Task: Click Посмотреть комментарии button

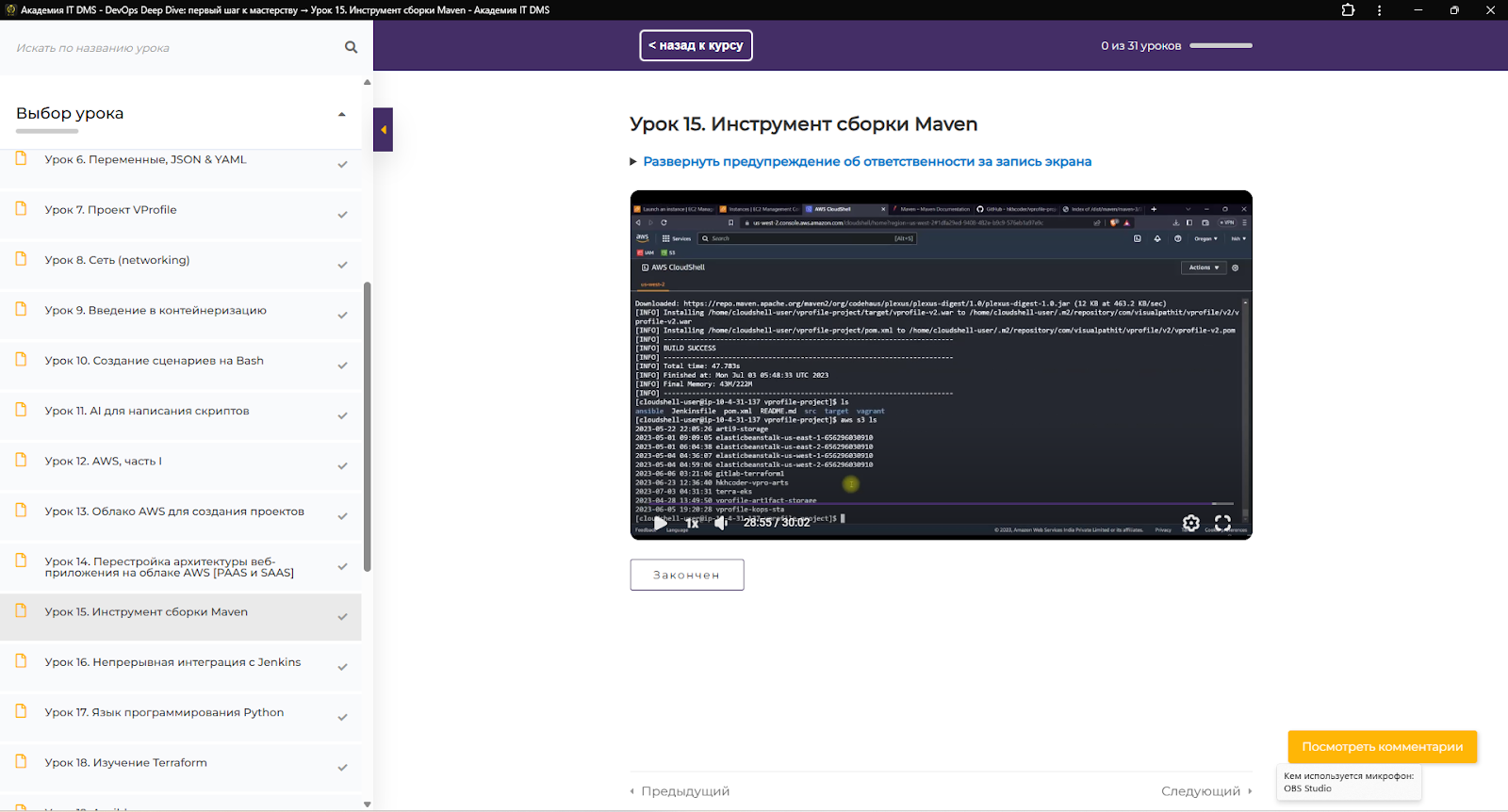Action: point(1383,747)
